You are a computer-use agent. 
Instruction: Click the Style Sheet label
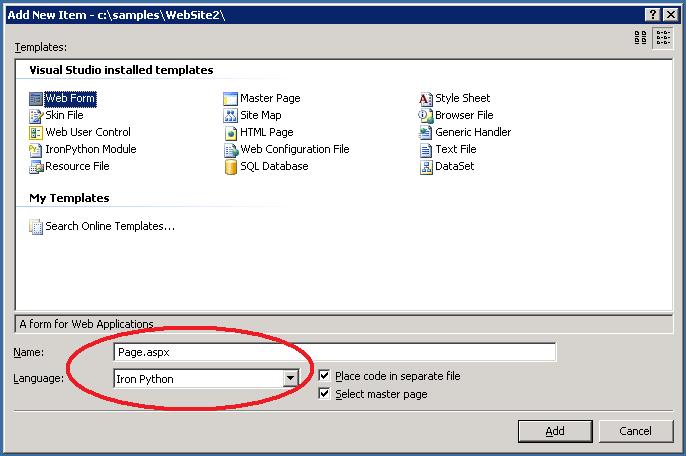pyautogui.click(x=462, y=98)
